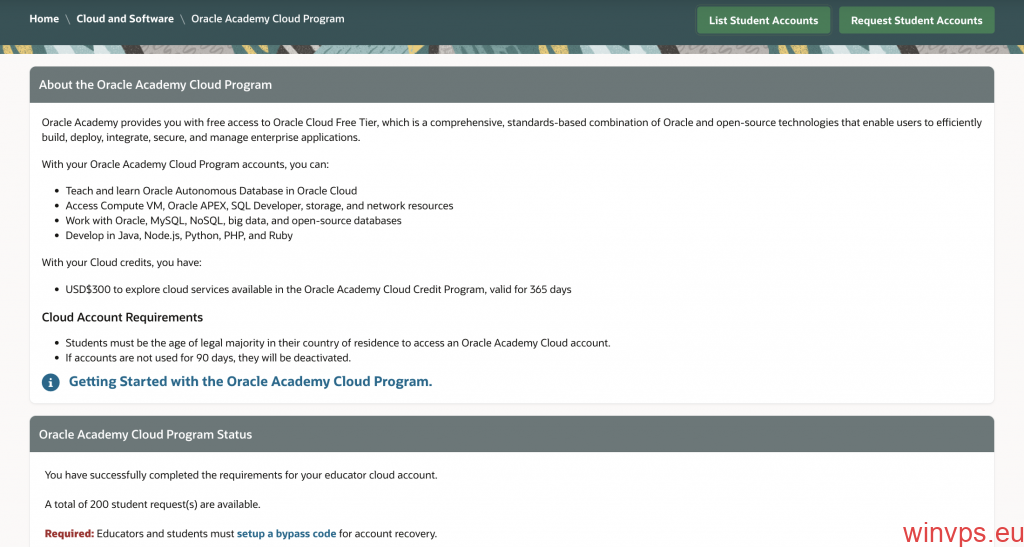Select the successfully completed requirements message
This screenshot has width=1024, height=547.
(241, 475)
